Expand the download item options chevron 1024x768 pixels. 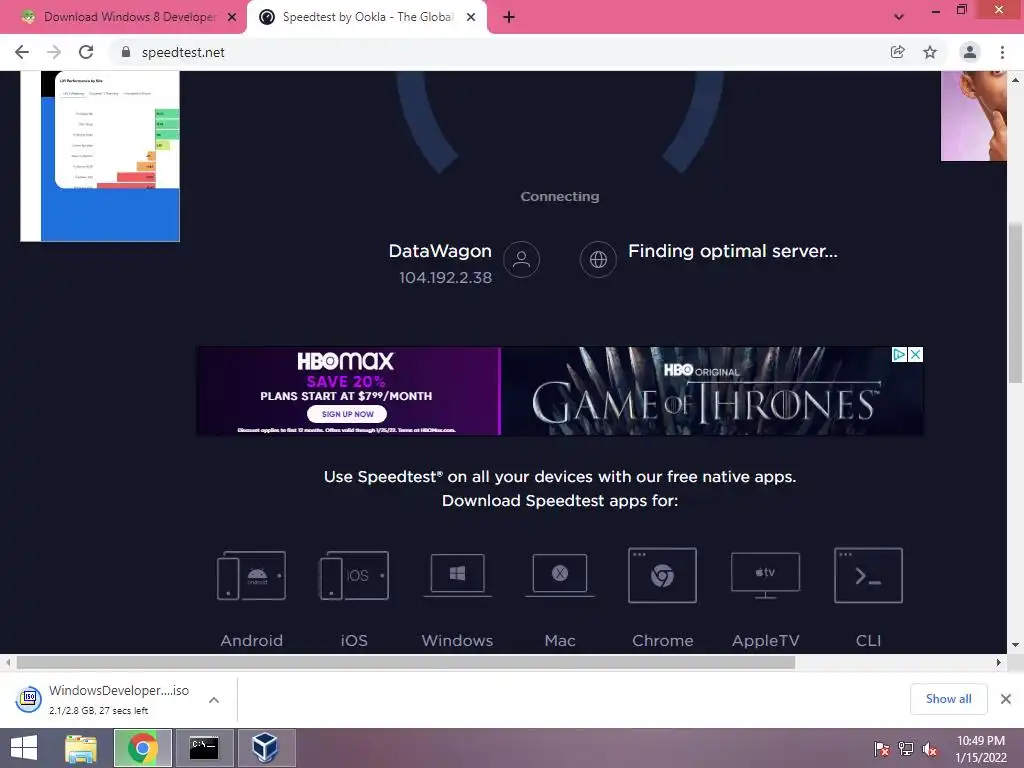pos(214,700)
